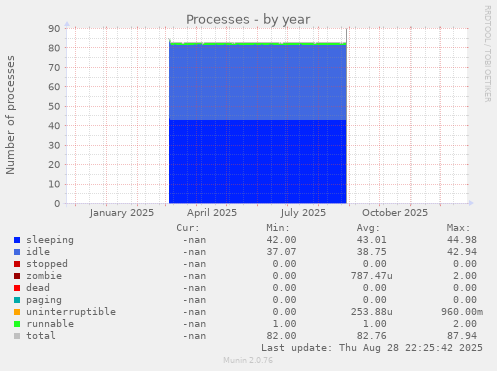
Task: Click the 'runnable' legend label
Action: [x=50, y=324]
